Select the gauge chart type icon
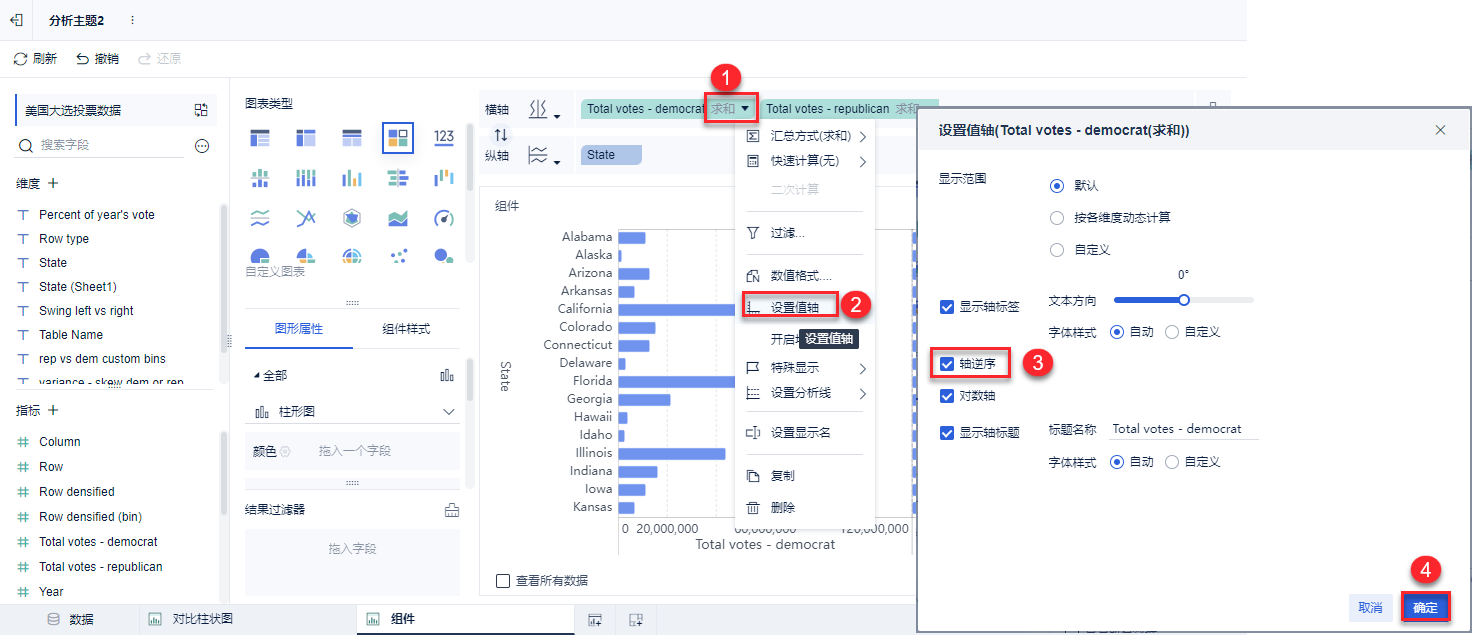The height and width of the screenshot is (635, 1472). pyautogui.click(x=444, y=218)
